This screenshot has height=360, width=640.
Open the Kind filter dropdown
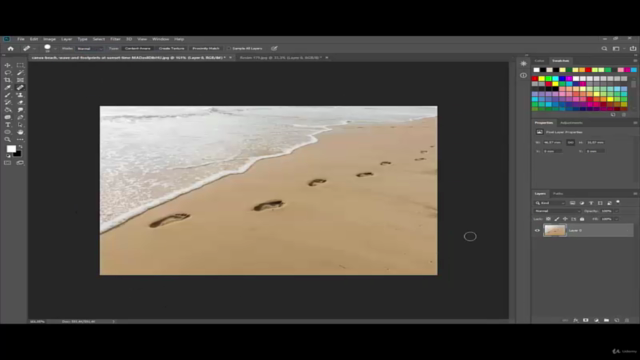(550, 203)
